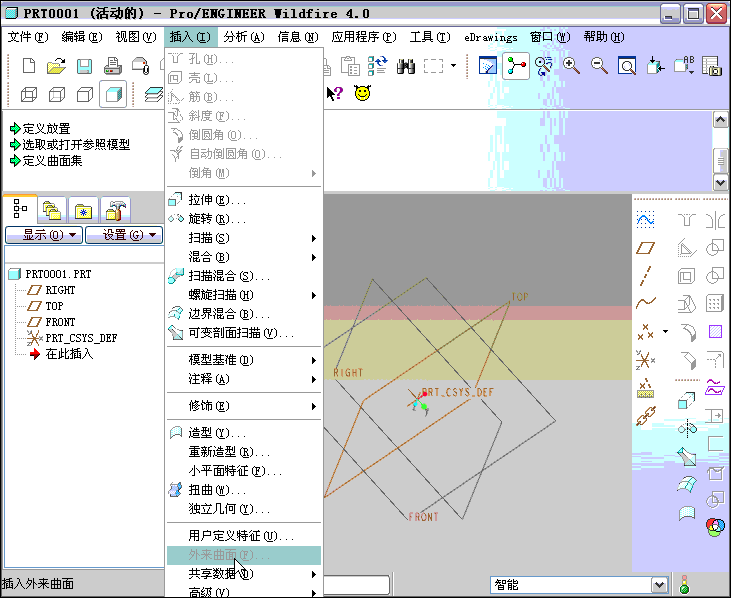Switch to the Folder Browser tab

tap(52, 211)
